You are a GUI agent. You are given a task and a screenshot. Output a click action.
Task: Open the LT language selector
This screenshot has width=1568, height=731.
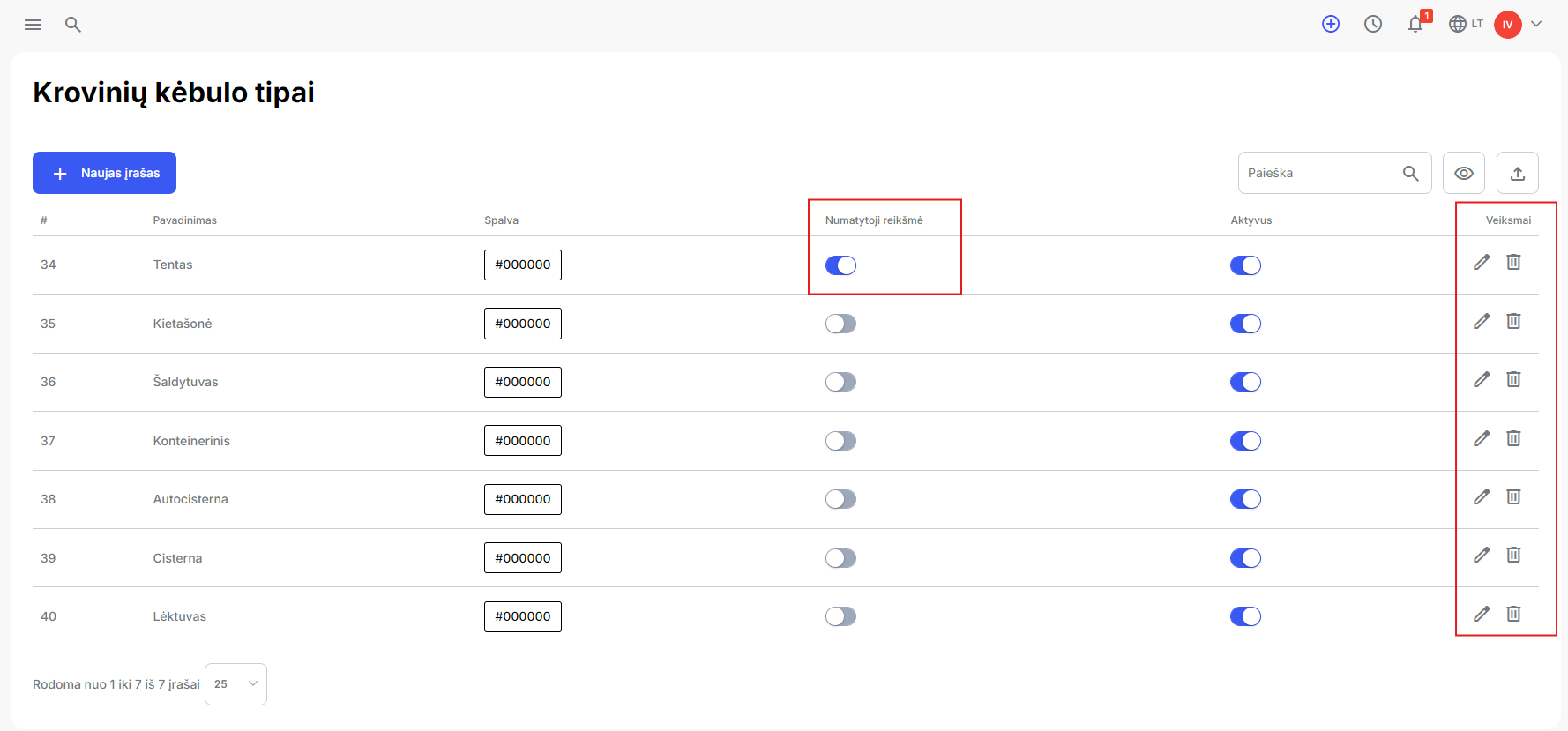1466,24
